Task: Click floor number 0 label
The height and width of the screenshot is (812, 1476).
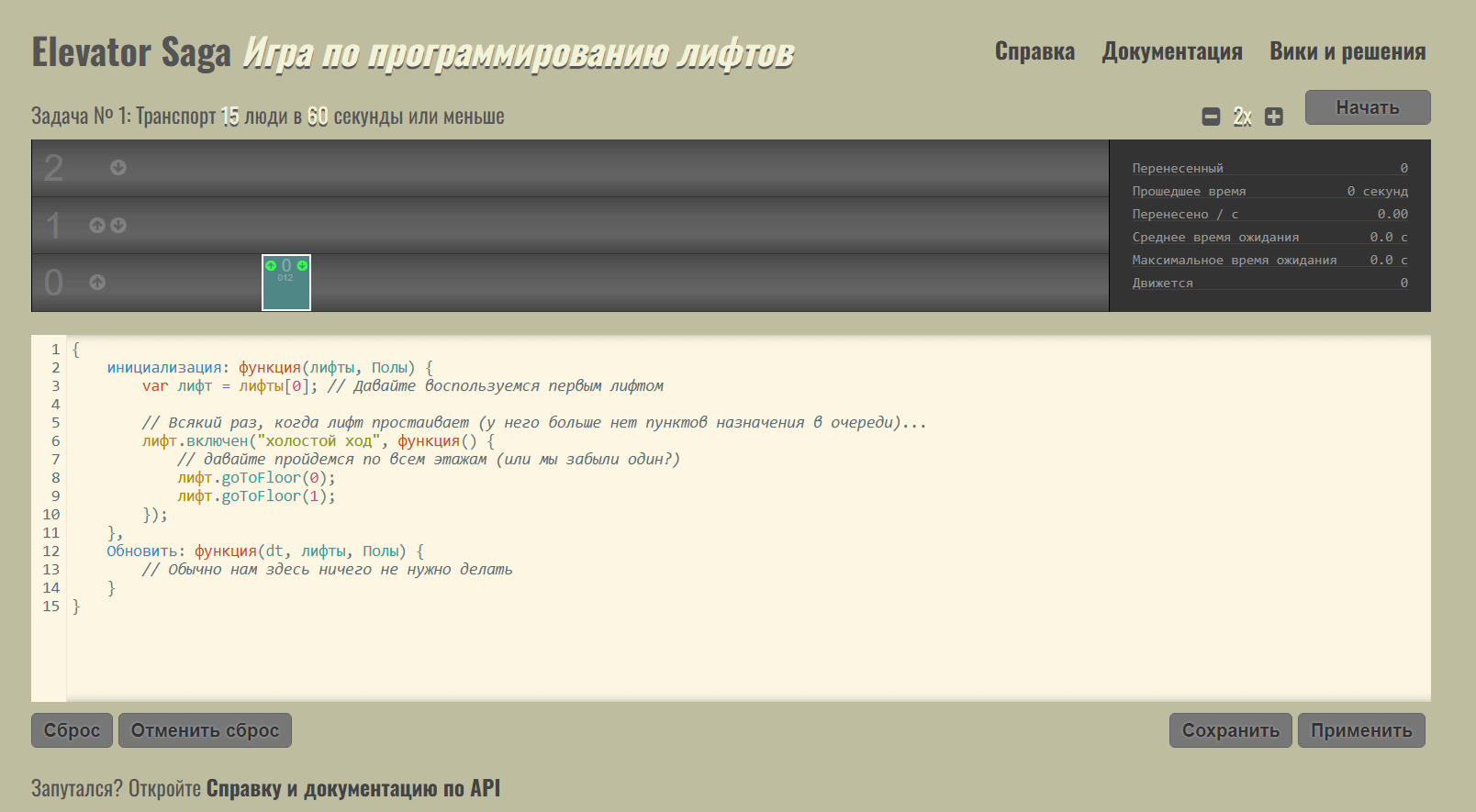Action: pyautogui.click(x=54, y=283)
